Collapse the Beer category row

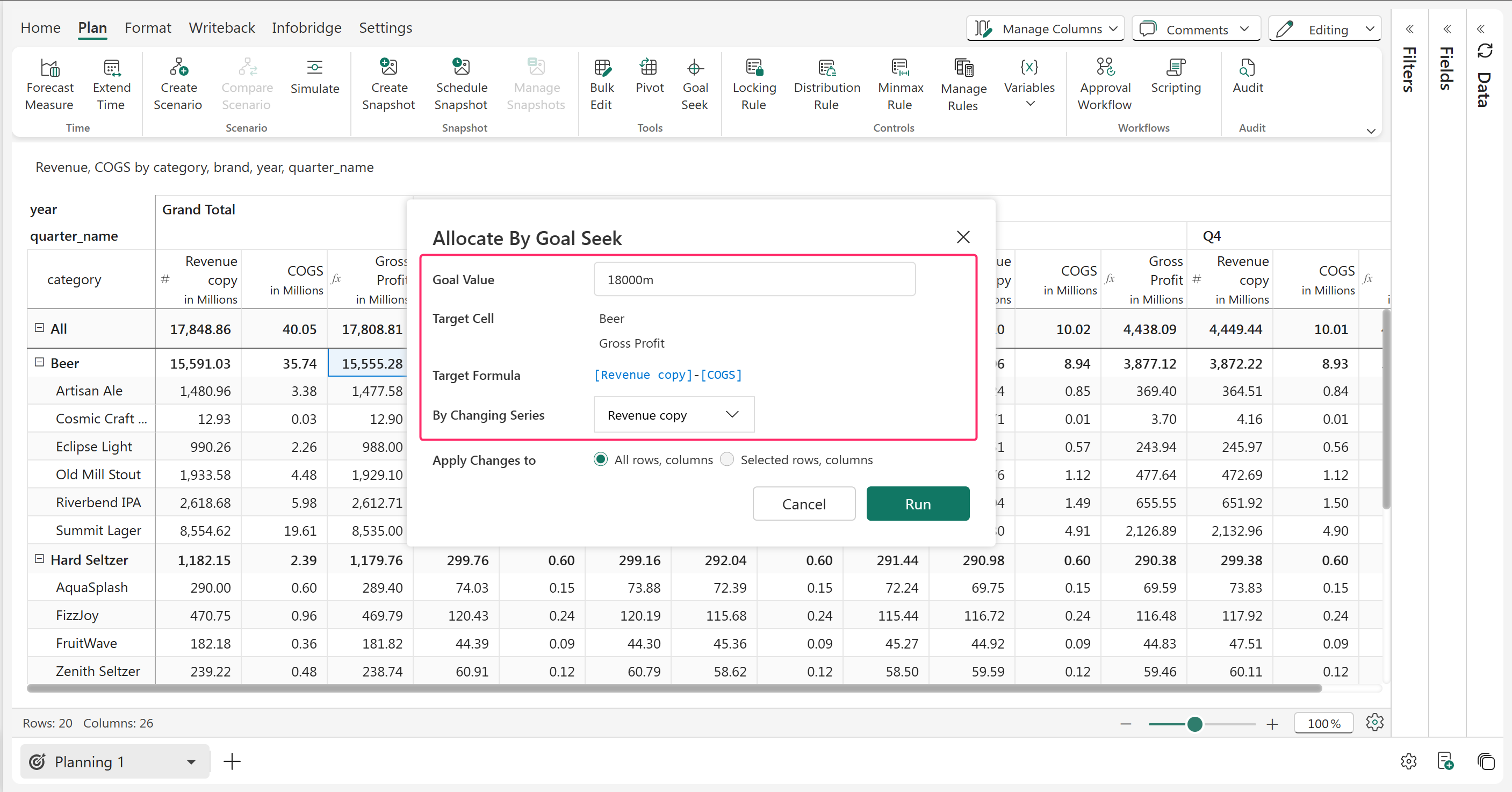point(39,363)
